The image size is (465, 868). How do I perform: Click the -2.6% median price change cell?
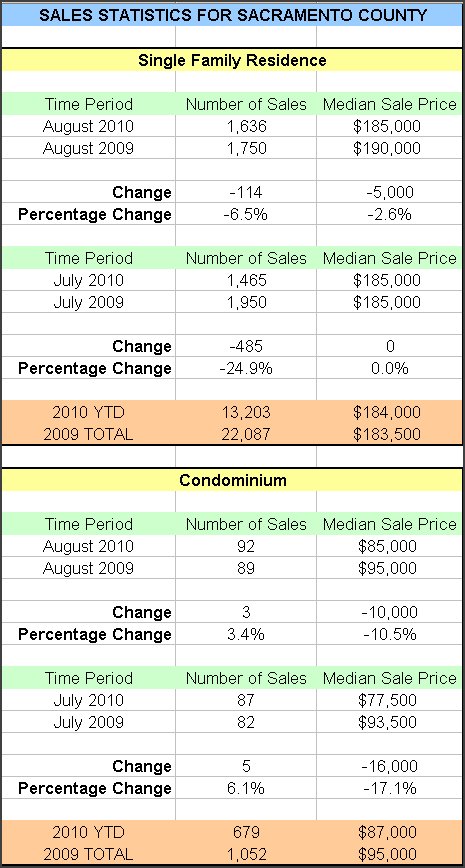click(389, 214)
